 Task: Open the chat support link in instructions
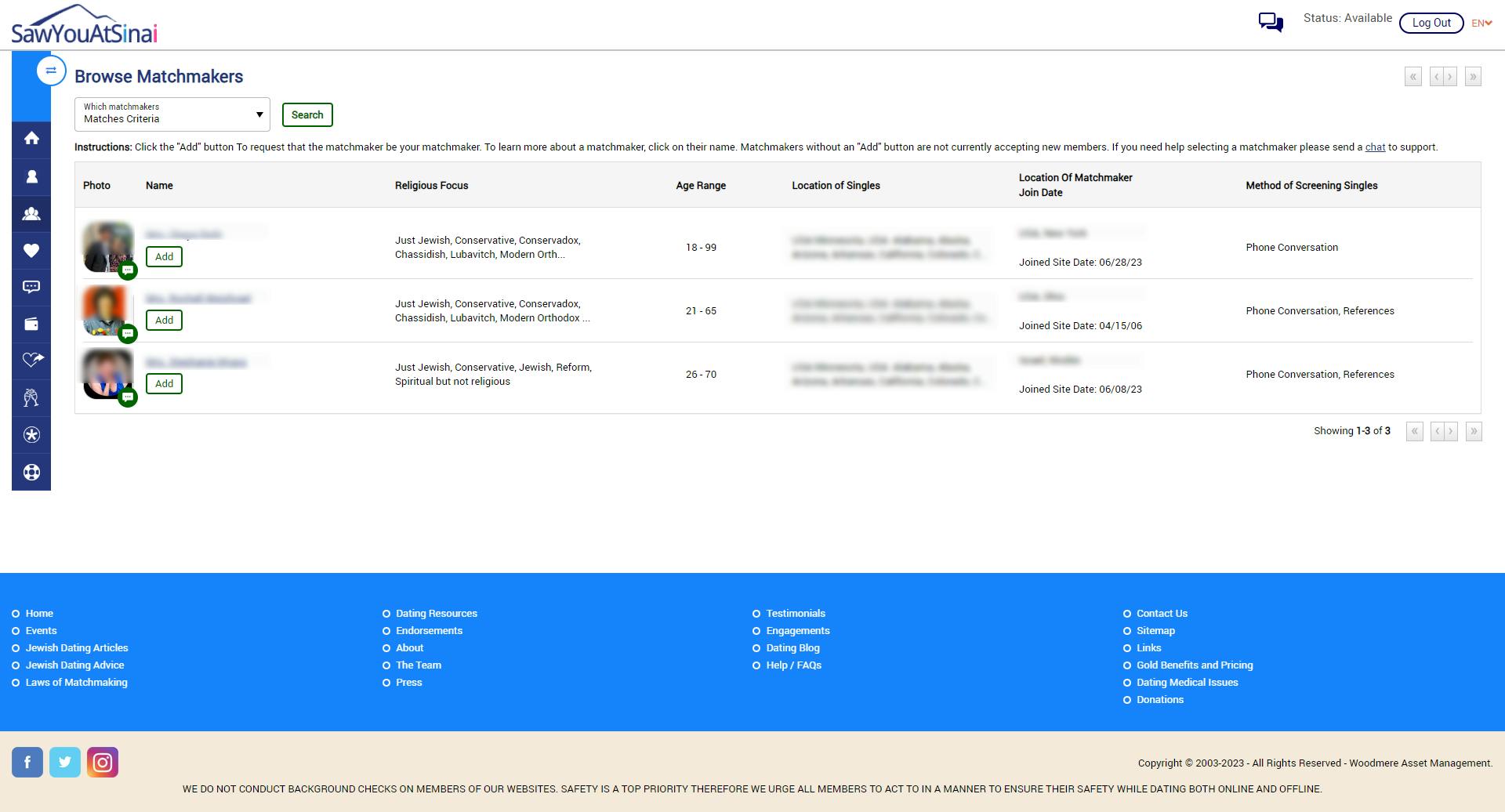click(1374, 147)
